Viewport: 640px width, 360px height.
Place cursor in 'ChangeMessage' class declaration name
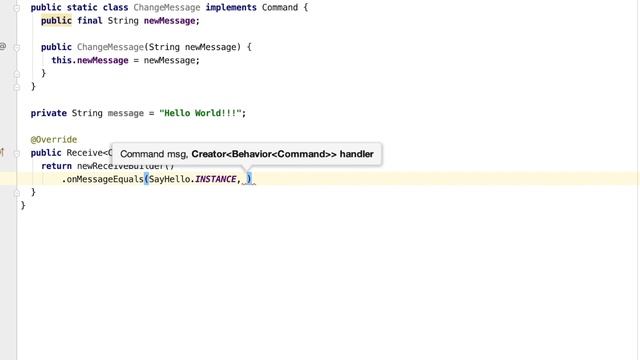click(167, 7)
